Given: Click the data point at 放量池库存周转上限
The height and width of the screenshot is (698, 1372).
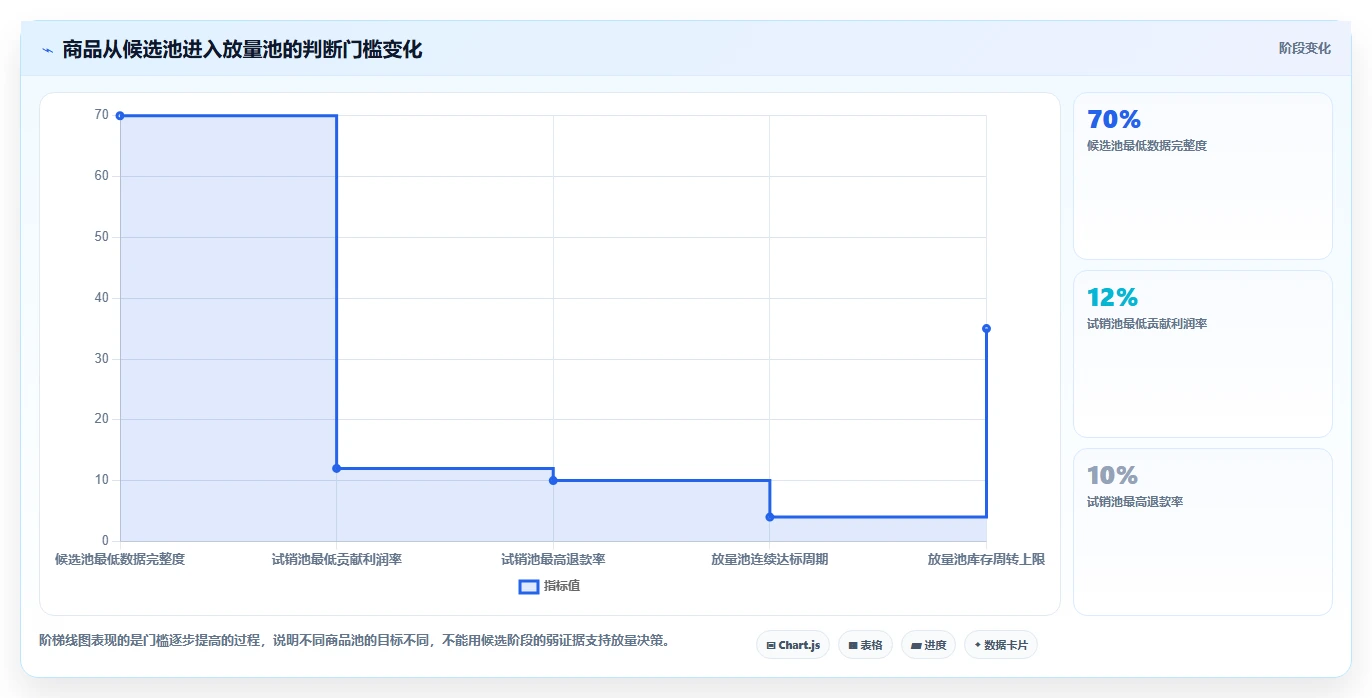Looking at the screenshot, I should pyautogui.click(x=986, y=328).
